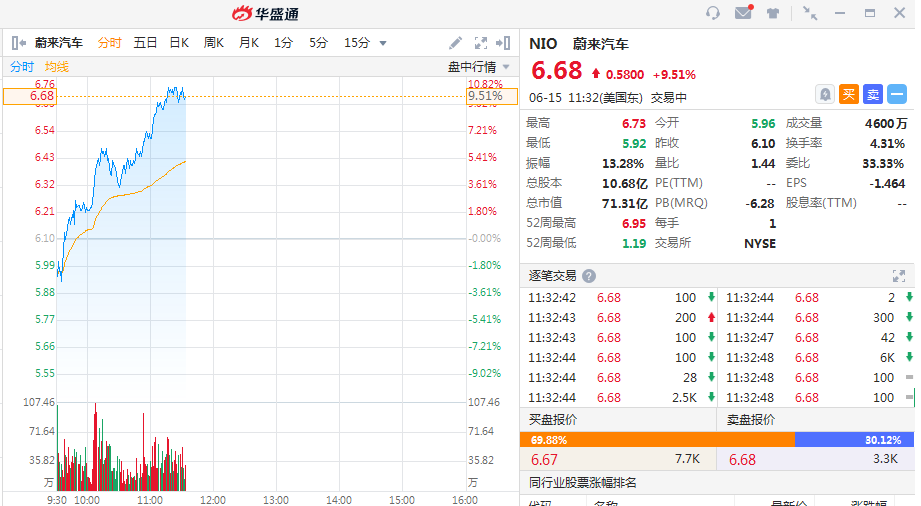Open the messages envelope icon

pyautogui.click(x=743, y=13)
